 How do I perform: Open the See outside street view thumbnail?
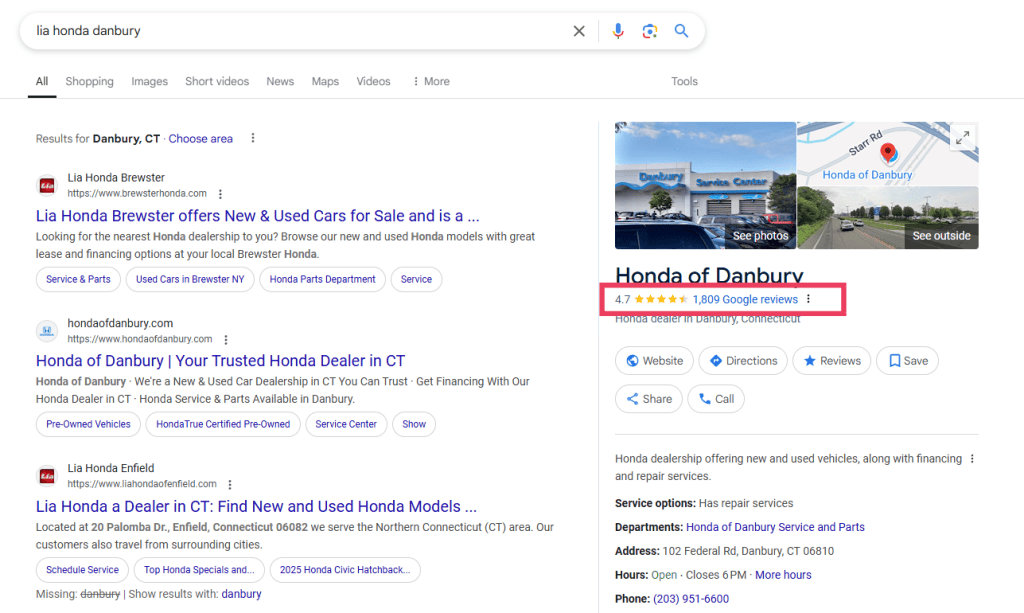888,218
